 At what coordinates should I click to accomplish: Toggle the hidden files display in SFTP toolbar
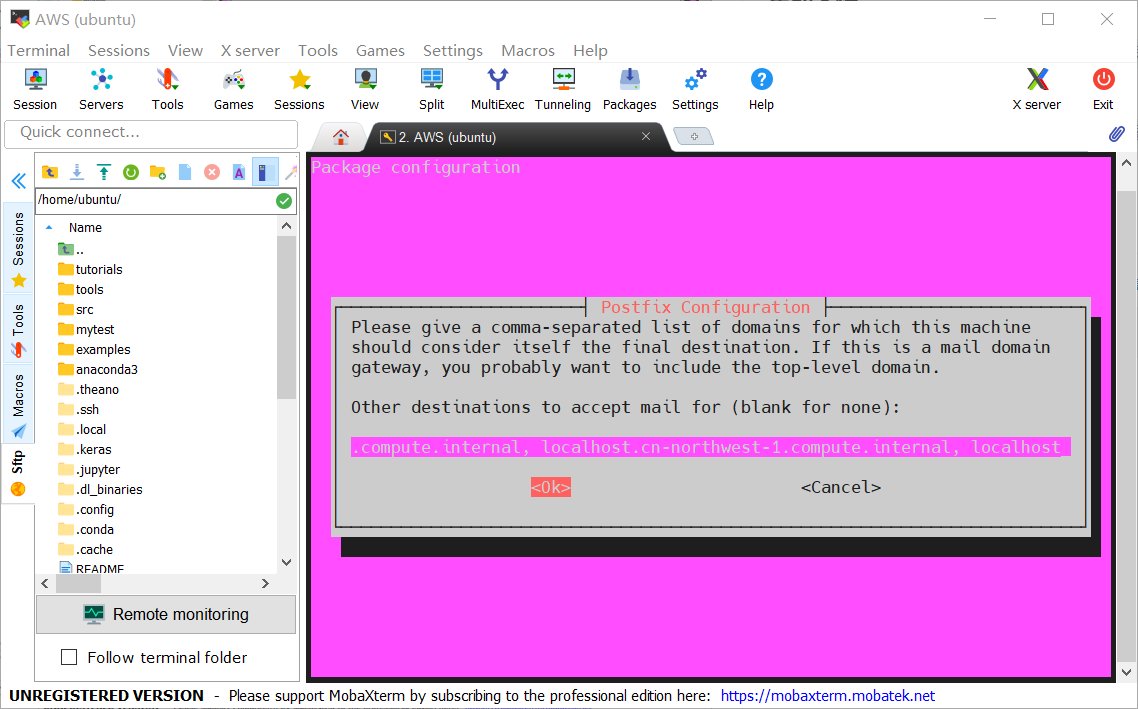tap(264, 171)
